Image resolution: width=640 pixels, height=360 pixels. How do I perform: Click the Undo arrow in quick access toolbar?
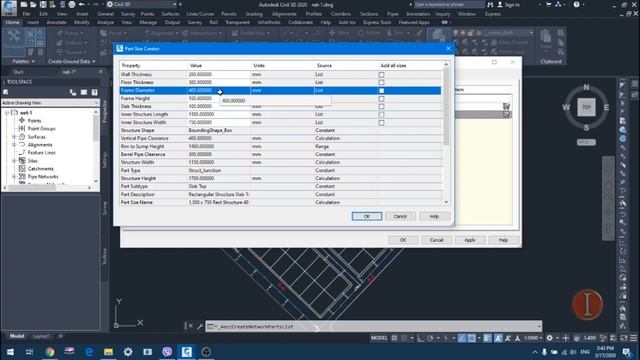pyautogui.click(x=81, y=4)
